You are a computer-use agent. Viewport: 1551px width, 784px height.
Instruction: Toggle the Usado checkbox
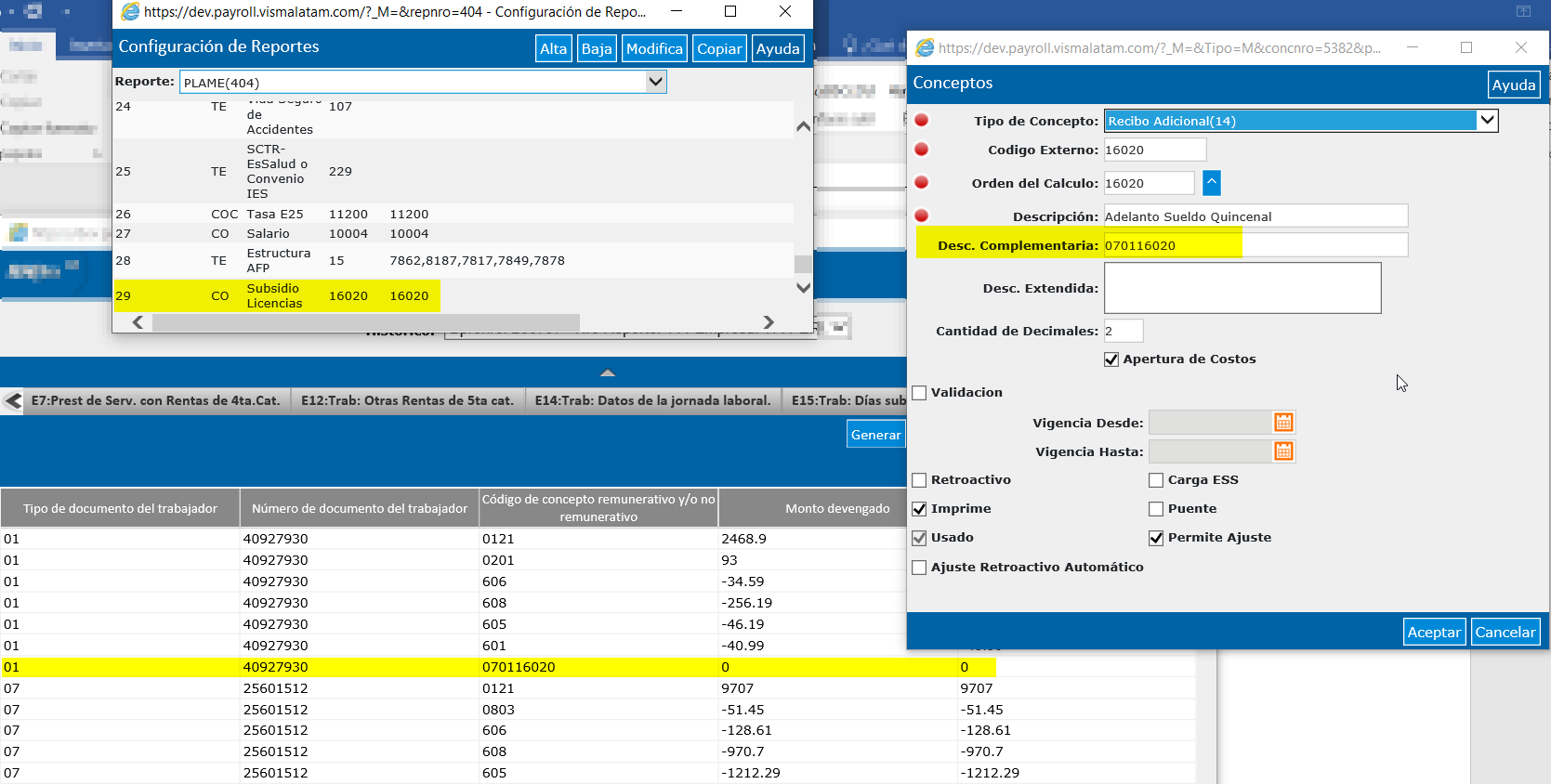920,538
